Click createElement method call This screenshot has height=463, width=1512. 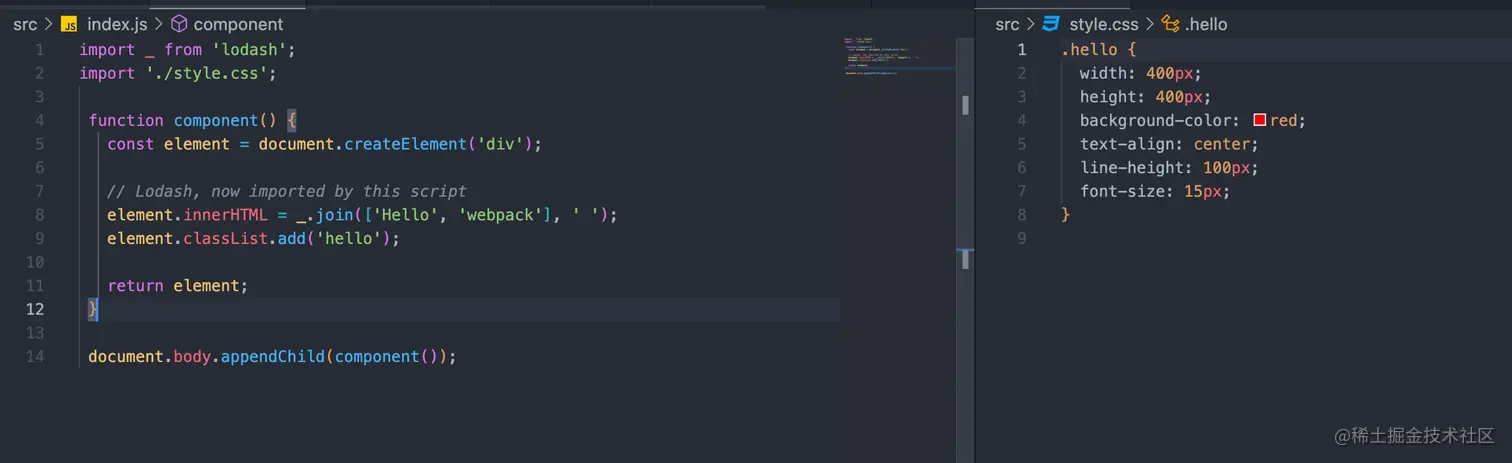point(405,144)
